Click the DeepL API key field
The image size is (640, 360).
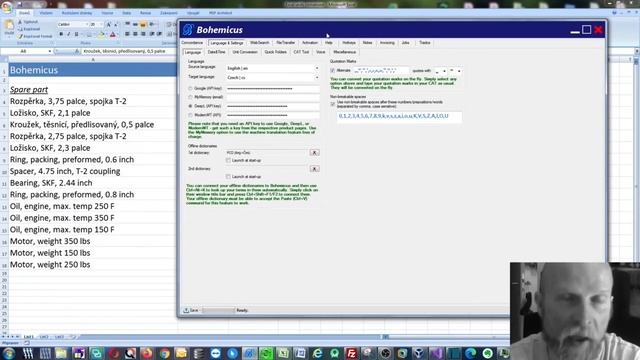coord(273,106)
